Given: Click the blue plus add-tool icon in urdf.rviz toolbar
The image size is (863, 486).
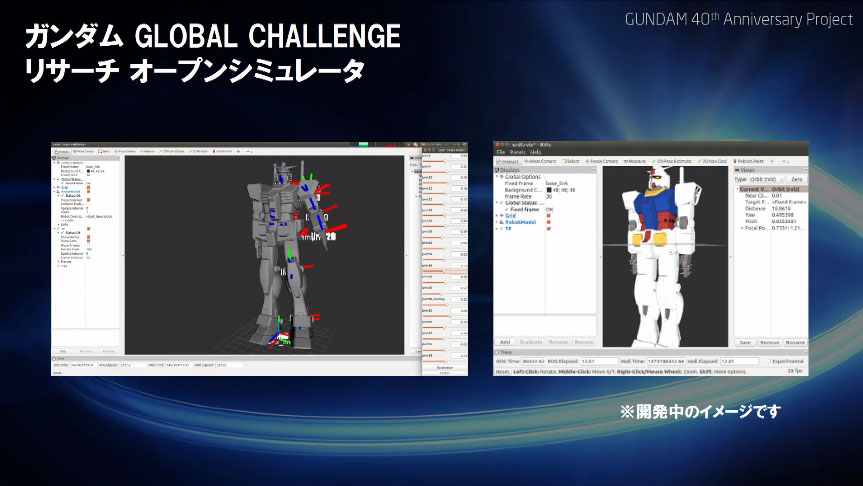Looking at the screenshot, I should click(x=772, y=161).
